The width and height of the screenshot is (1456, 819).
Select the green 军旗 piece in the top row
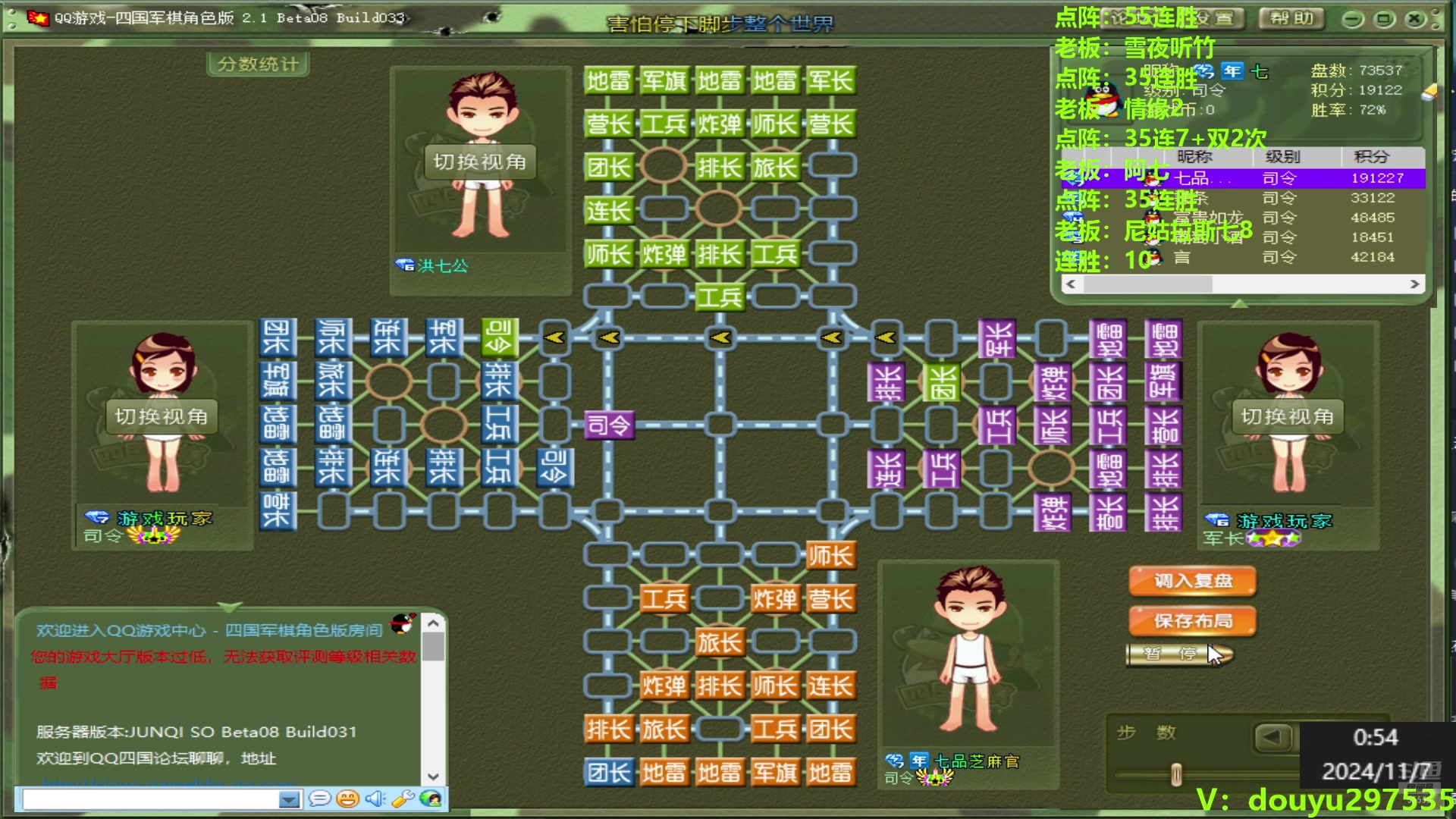[664, 80]
